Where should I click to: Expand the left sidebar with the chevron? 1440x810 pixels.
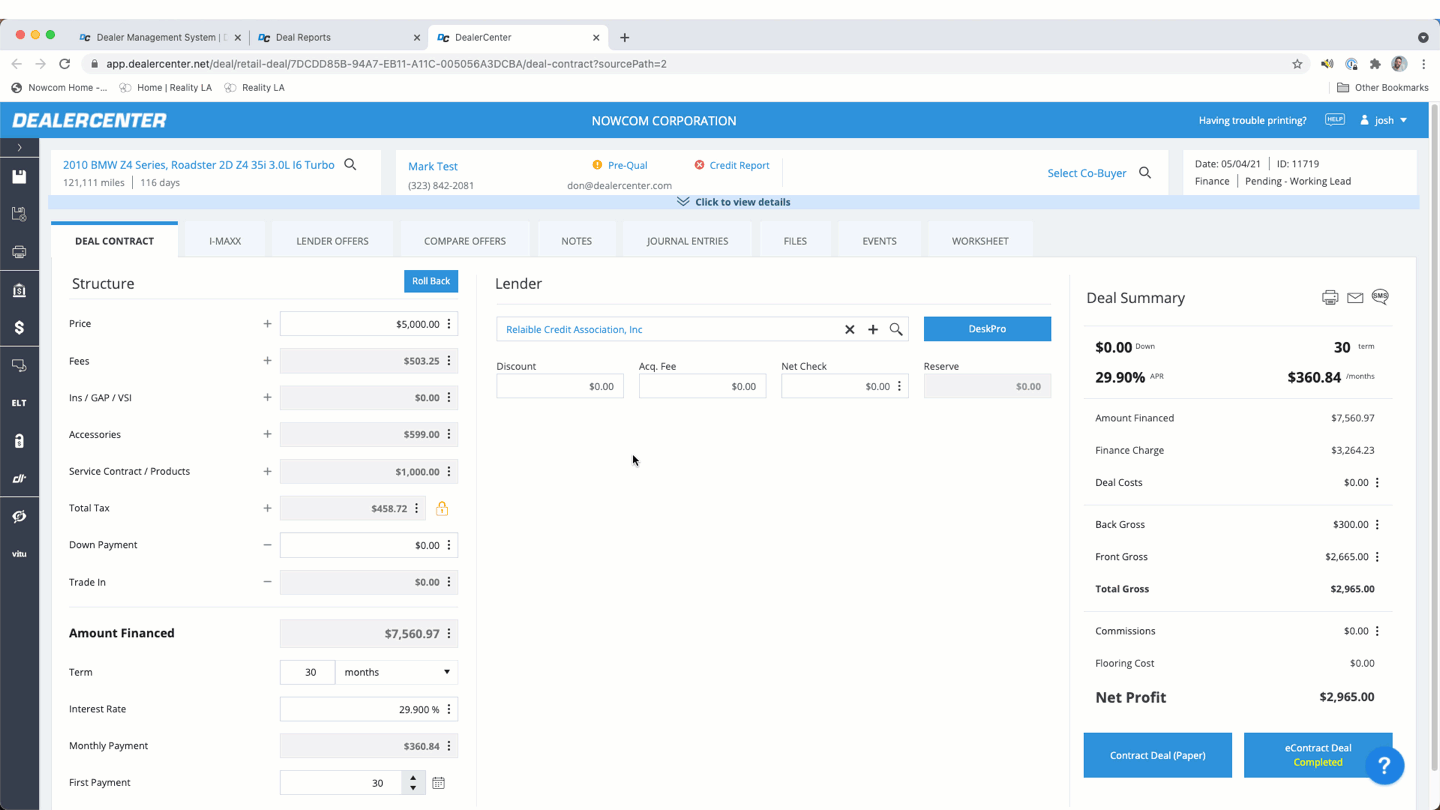pyautogui.click(x=19, y=148)
